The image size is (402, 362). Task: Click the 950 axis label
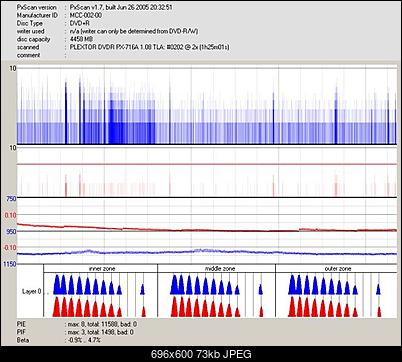coord(11,231)
